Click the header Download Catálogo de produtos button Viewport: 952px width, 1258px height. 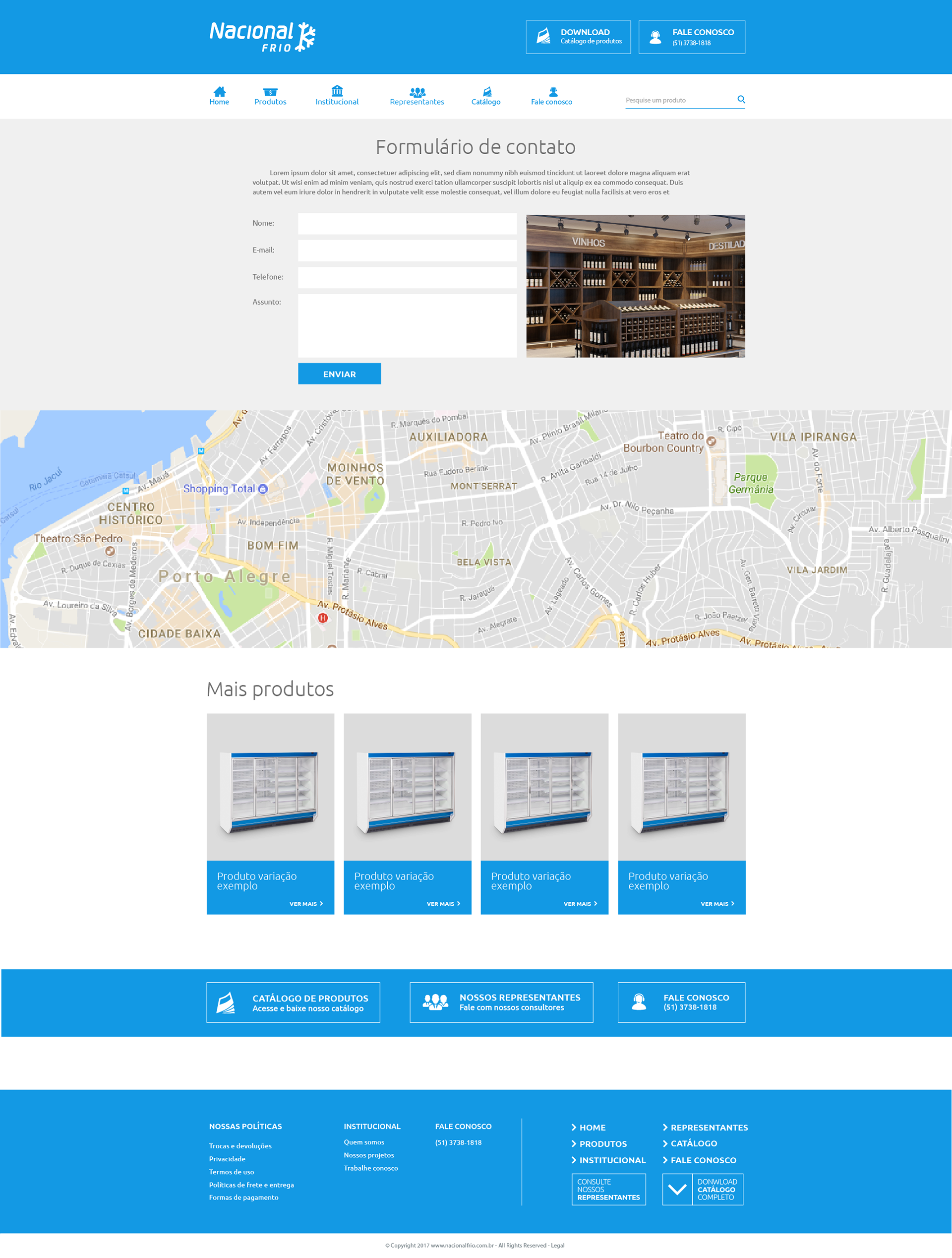click(x=578, y=37)
